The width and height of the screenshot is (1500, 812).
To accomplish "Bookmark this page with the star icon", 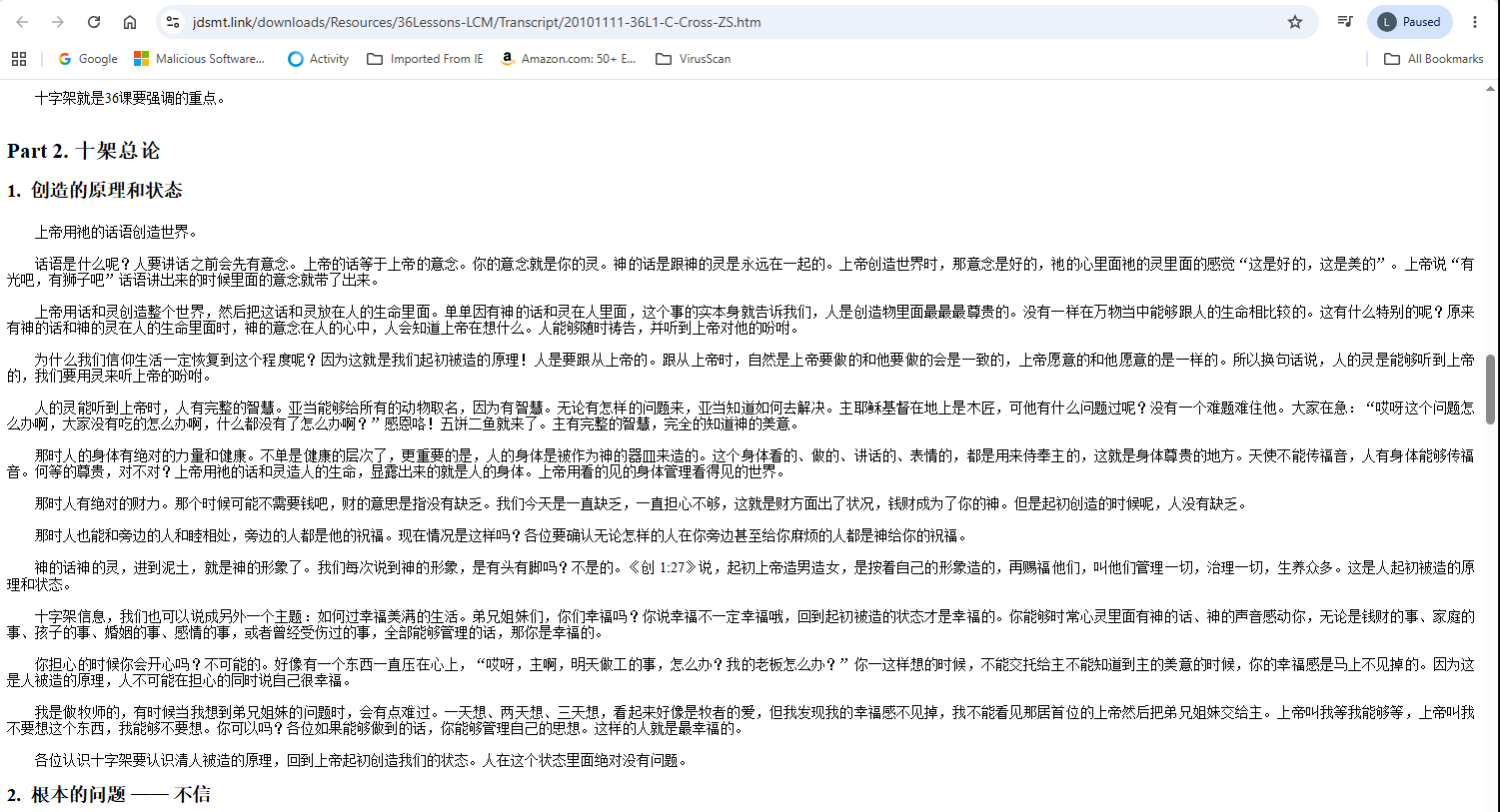I will tap(1295, 22).
